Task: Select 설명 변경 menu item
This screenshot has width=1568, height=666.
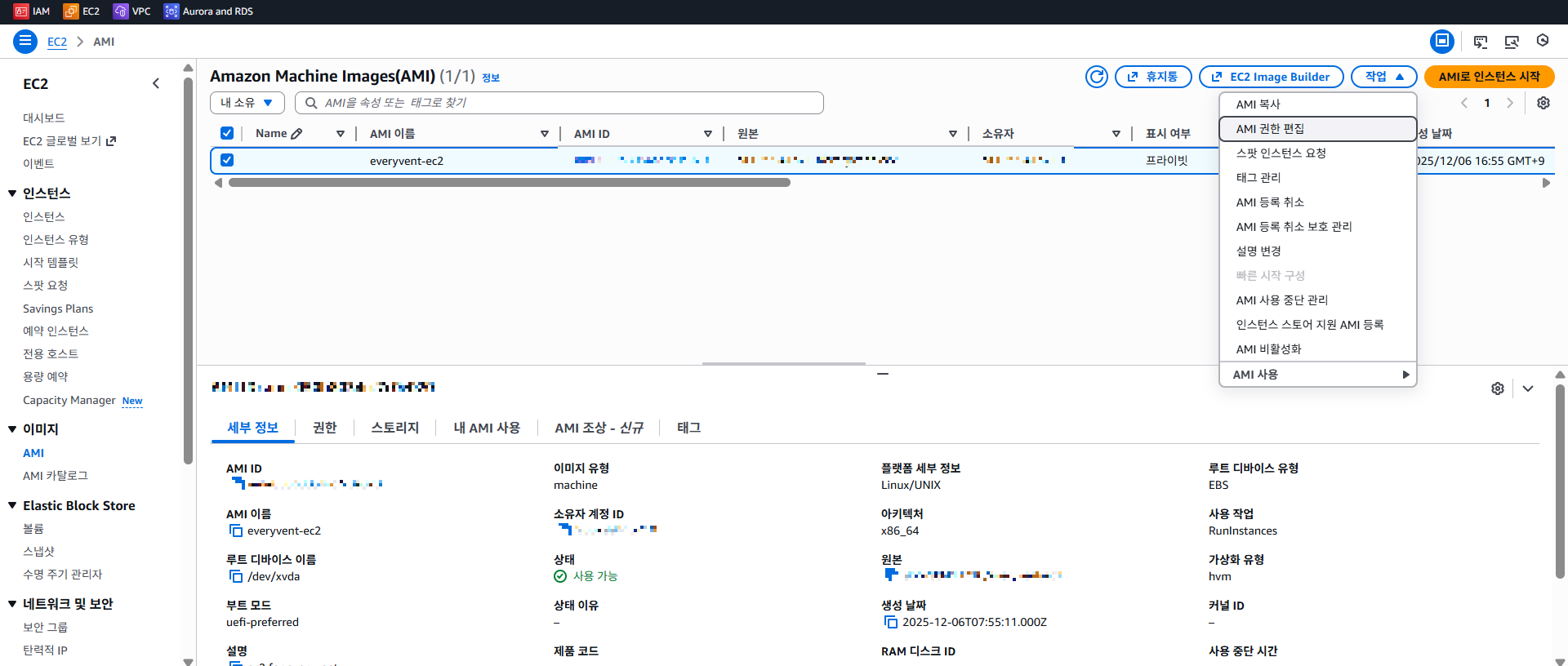Action: pyautogui.click(x=1317, y=251)
